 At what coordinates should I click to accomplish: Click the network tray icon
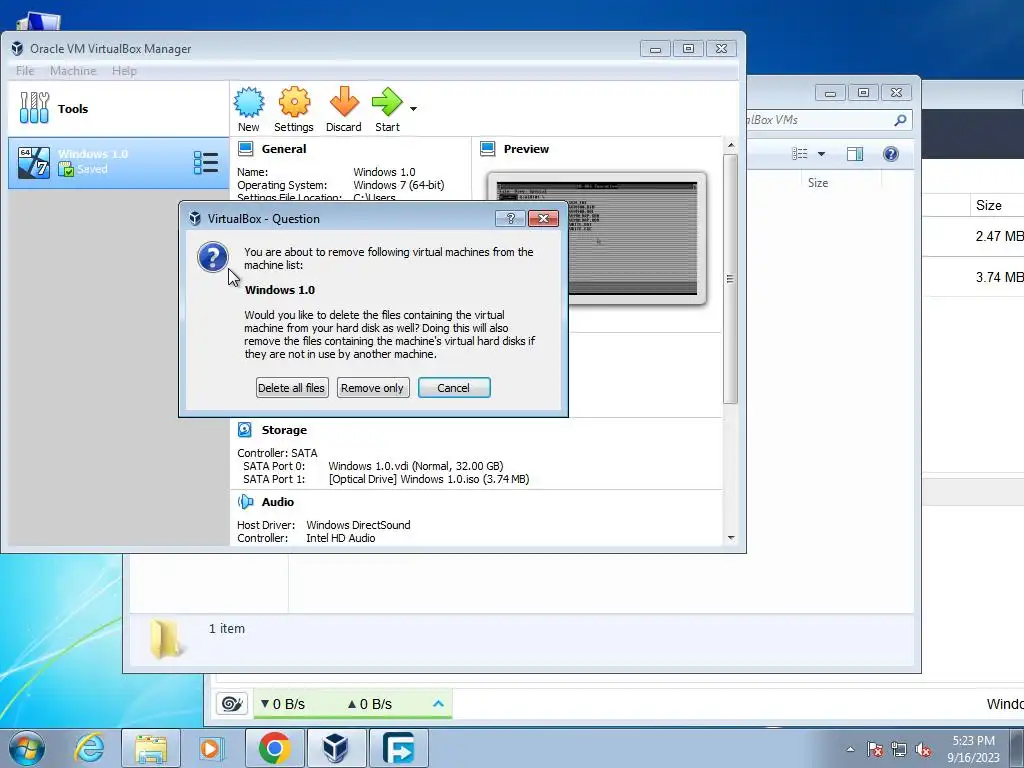(x=899, y=749)
